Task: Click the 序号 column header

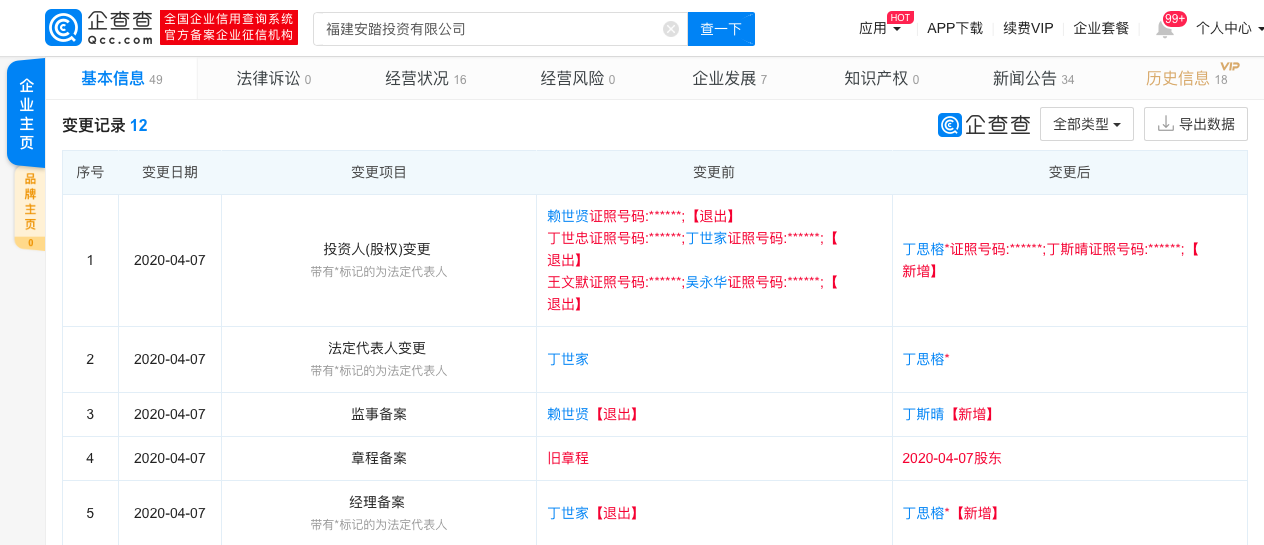Action: pos(90,172)
